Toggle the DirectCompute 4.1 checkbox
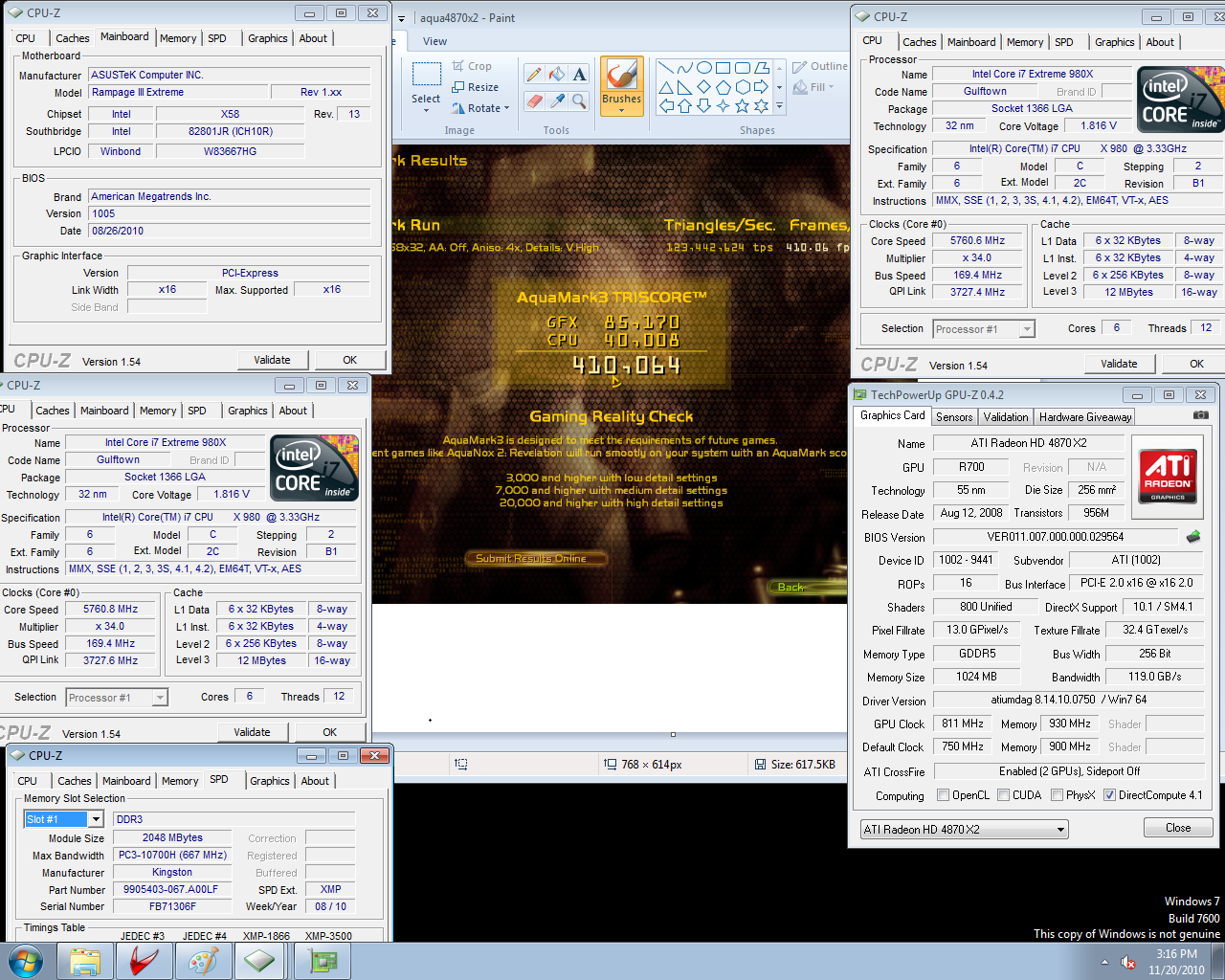Image resolution: width=1225 pixels, height=980 pixels. tap(1110, 795)
